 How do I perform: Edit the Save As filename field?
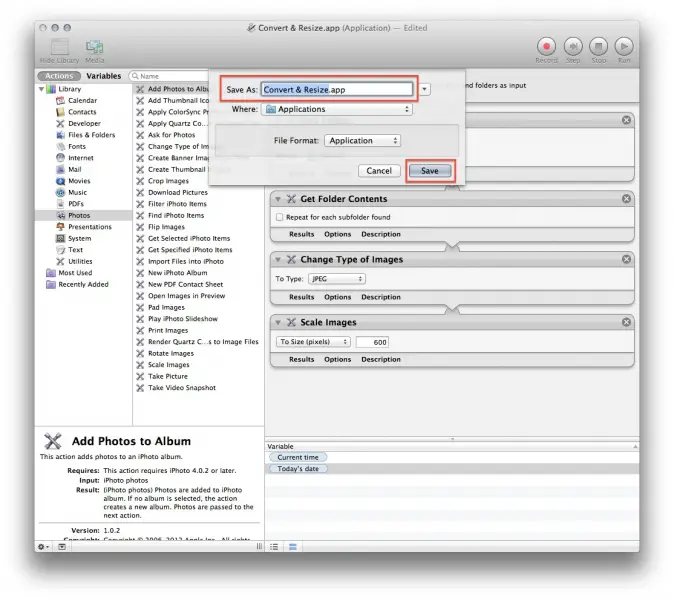click(337, 89)
